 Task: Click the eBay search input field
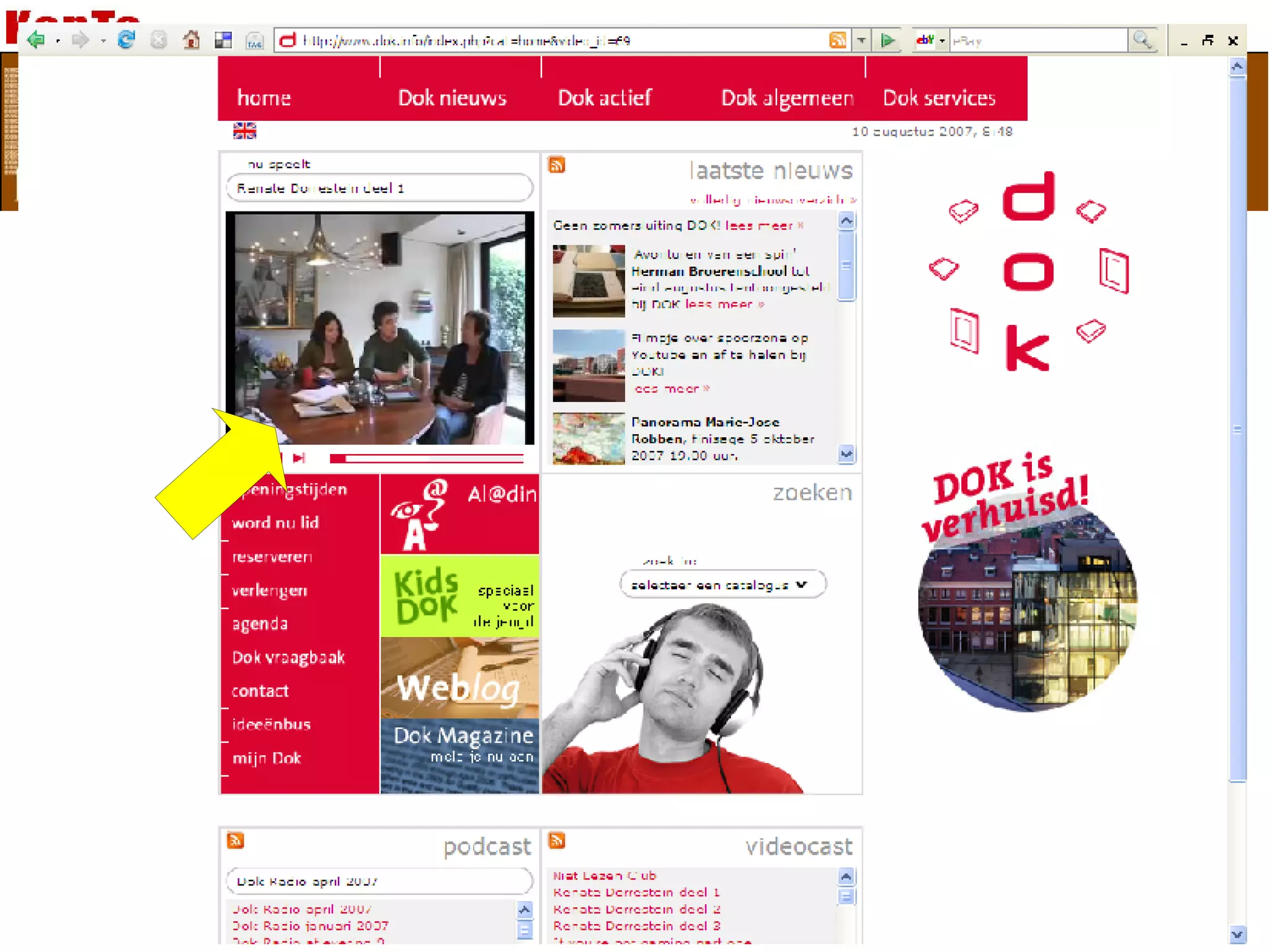(x=1038, y=41)
